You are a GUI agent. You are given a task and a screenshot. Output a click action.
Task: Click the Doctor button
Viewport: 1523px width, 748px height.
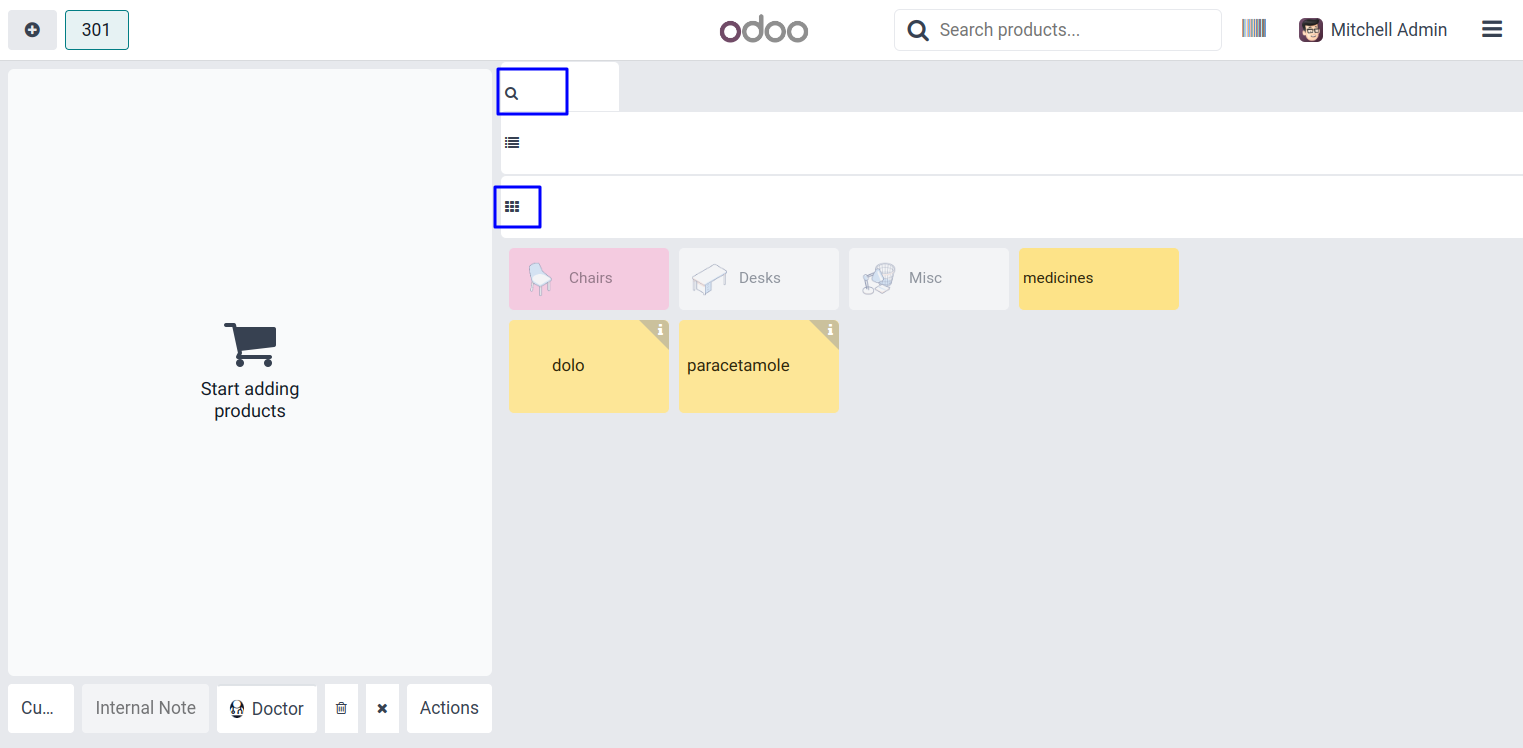click(x=266, y=708)
